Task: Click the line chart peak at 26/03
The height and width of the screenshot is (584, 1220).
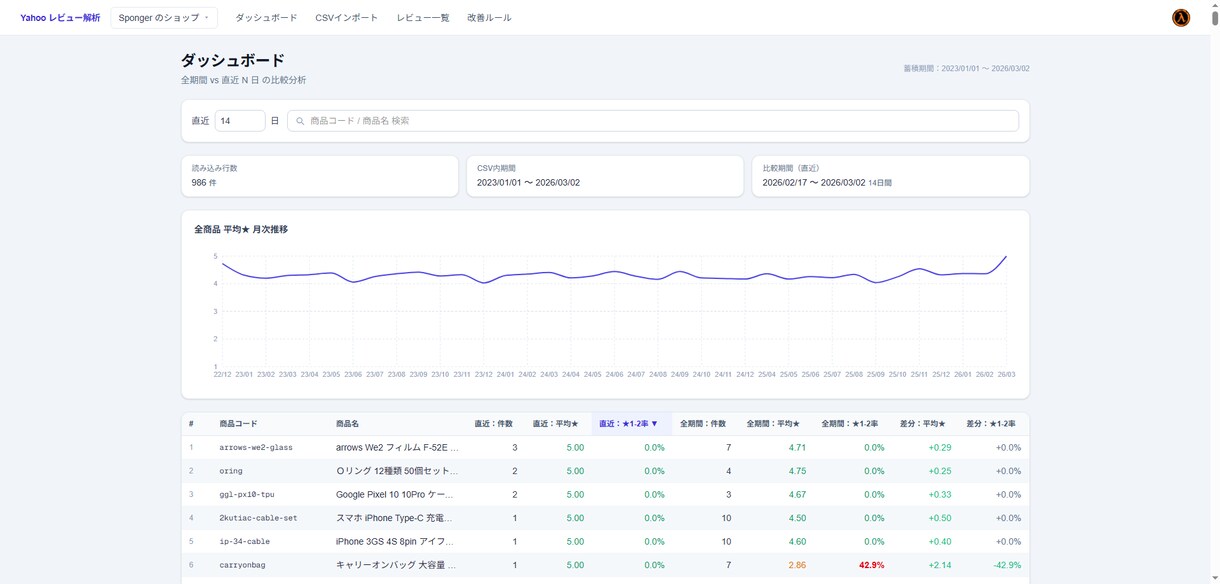Action: pyautogui.click(x=1006, y=257)
